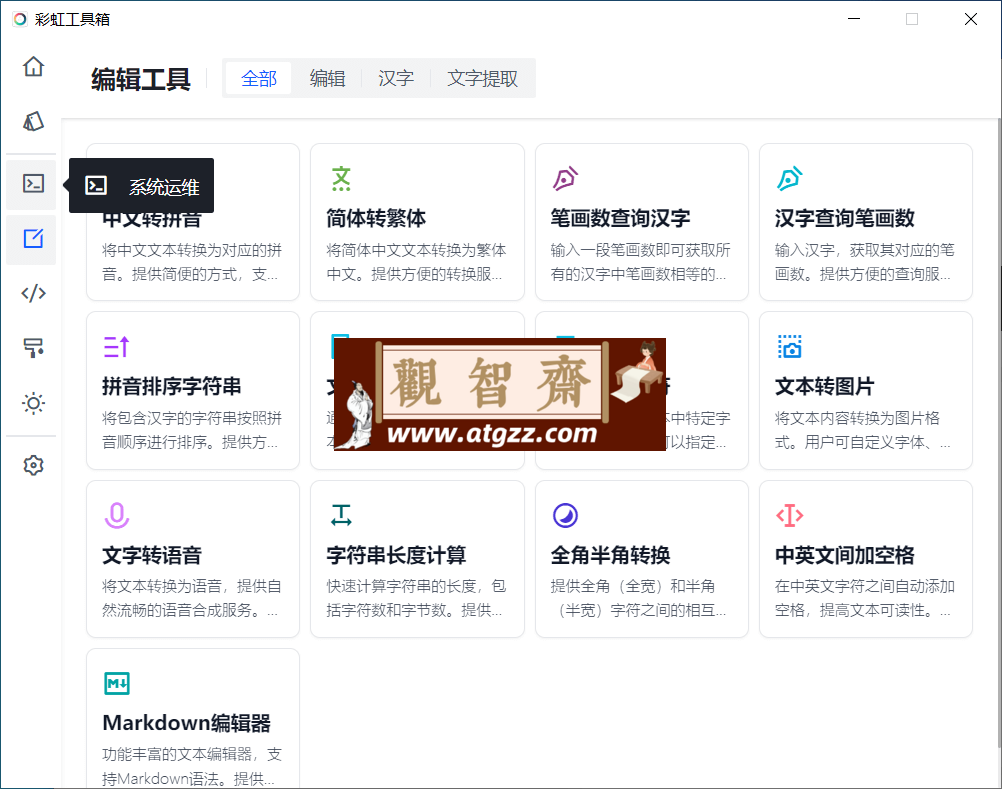This screenshot has width=1002, height=789.
Task: Click description text 将简体中文文本转换为繁体
Action: [416, 250]
